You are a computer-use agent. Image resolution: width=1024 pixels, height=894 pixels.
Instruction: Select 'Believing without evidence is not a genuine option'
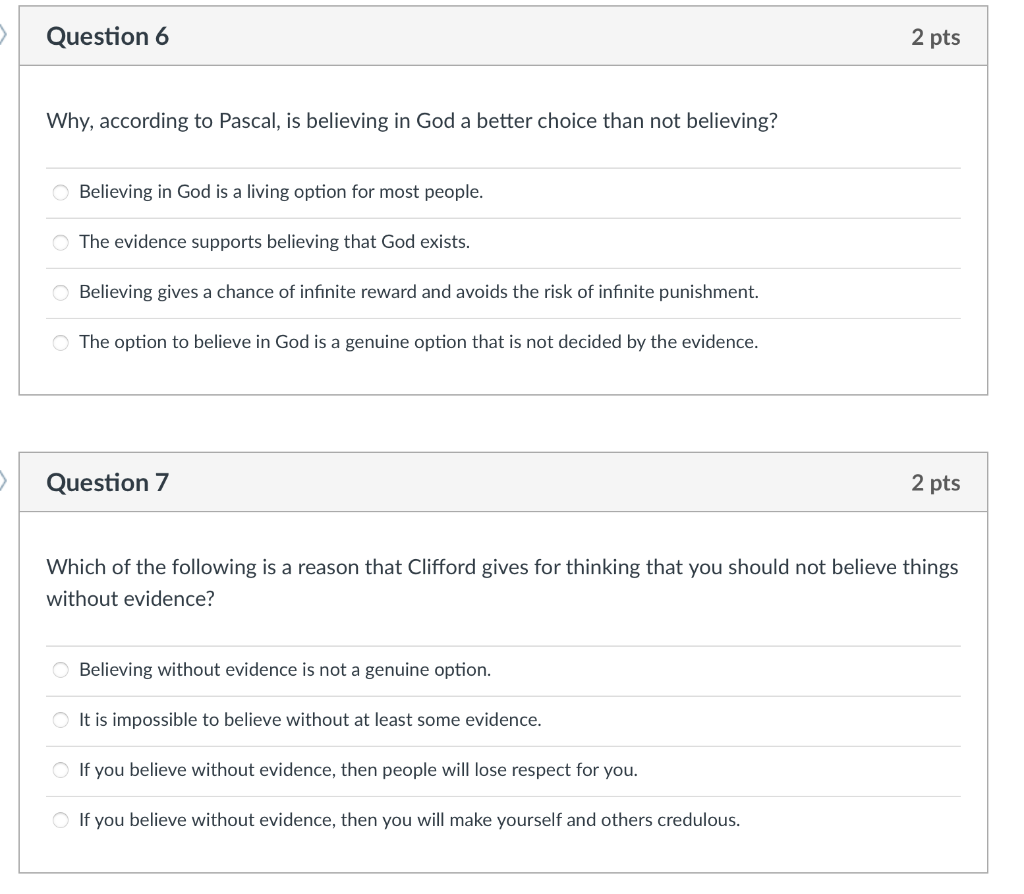point(60,670)
